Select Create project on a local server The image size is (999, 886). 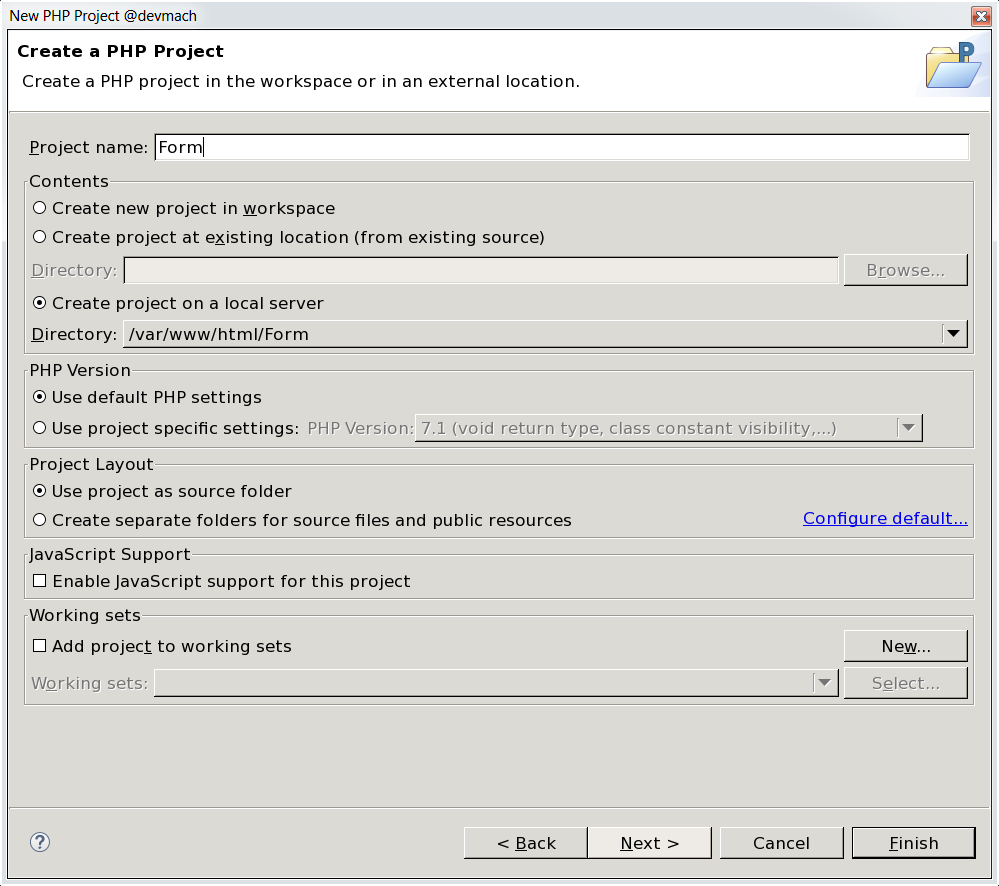coord(40,303)
